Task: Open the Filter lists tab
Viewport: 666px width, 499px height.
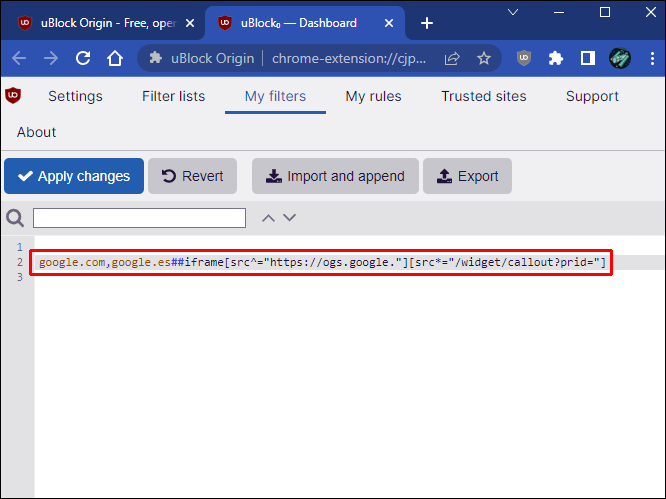Action: point(173,96)
